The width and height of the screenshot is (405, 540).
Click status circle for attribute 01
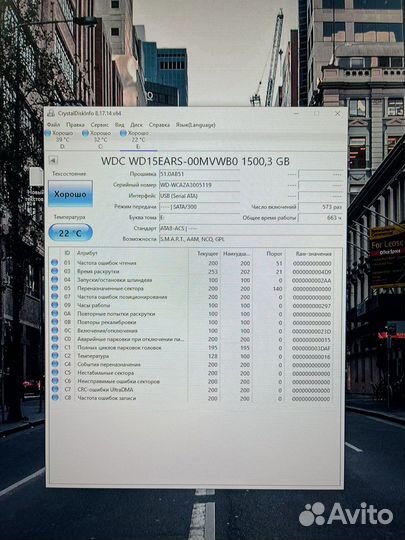point(54,262)
